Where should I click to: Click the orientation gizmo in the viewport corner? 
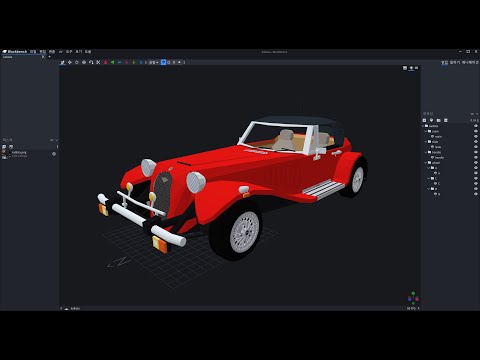(413, 298)
